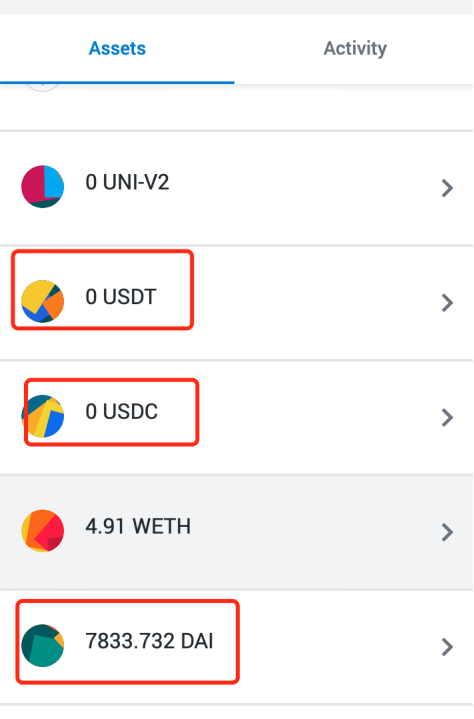Expand UNI-V2 details via its chevron arrow

tap(447, 188)
